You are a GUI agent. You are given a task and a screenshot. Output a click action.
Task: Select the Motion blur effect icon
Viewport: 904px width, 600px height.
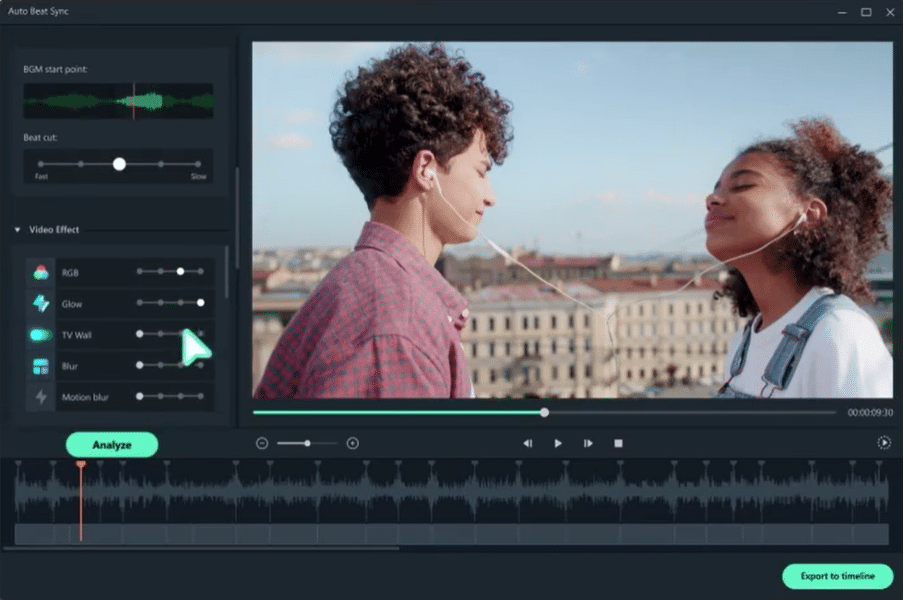[x=40, y=397]
